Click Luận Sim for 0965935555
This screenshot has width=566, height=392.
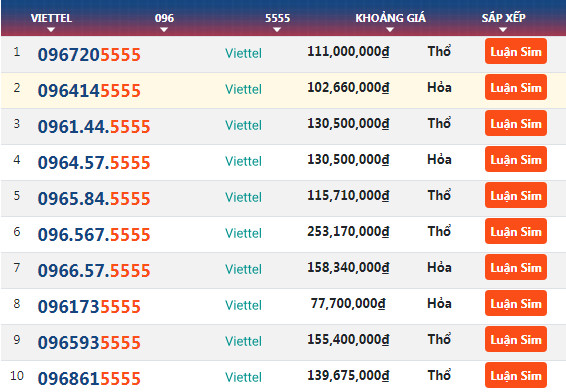tap(516, 339)
